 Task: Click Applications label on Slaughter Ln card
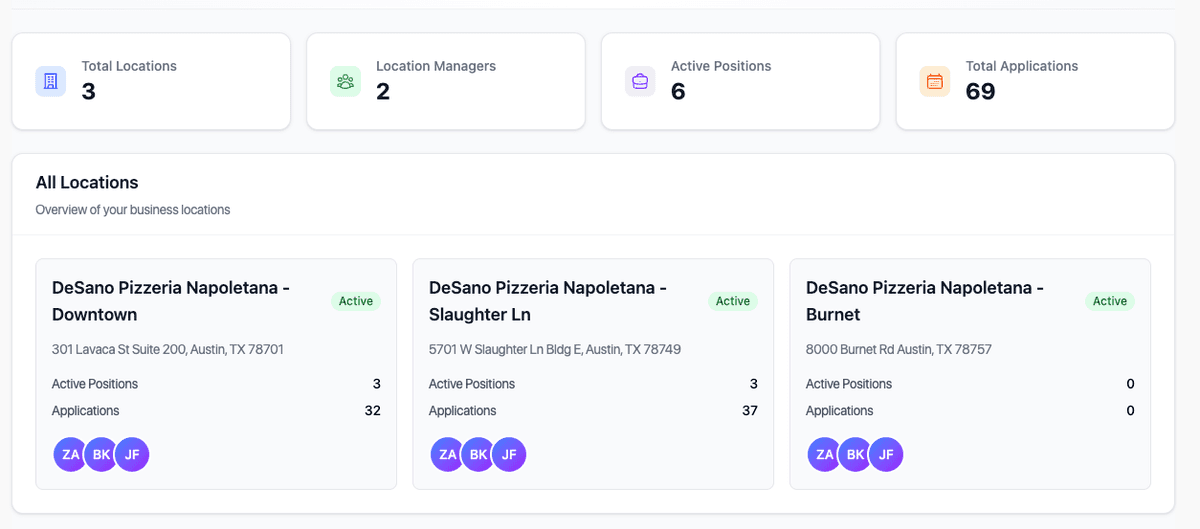click(463, 411)
